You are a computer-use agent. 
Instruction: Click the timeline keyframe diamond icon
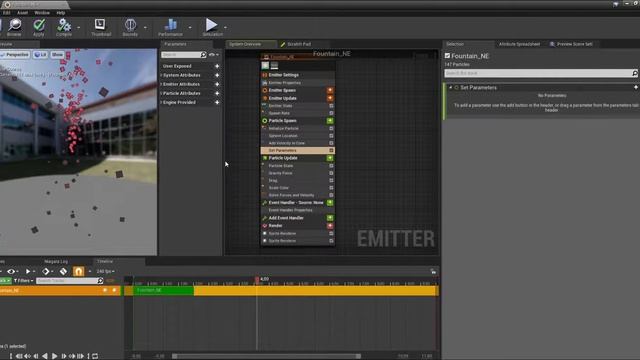pos(46,271)
